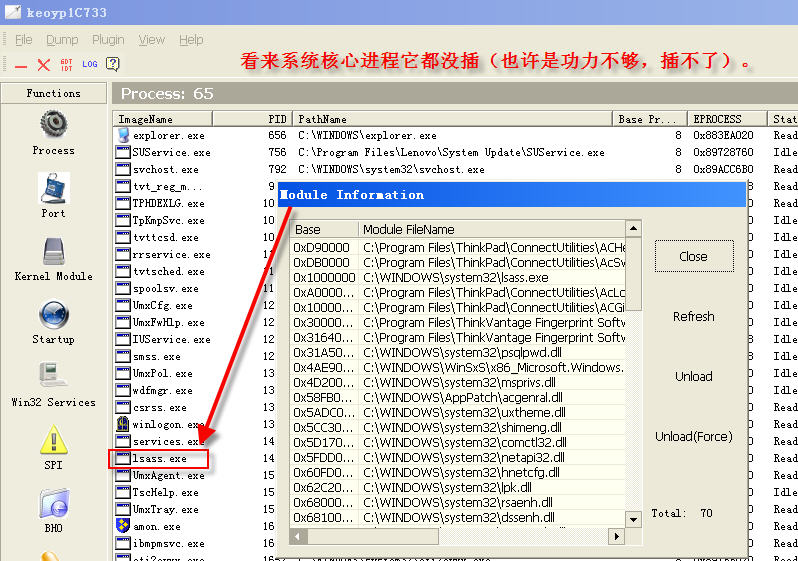Image resolution: width=798 pixels, height=561 pixels.
Task: Click the spoolsv.exe window icon
Action: coord(123,288)
